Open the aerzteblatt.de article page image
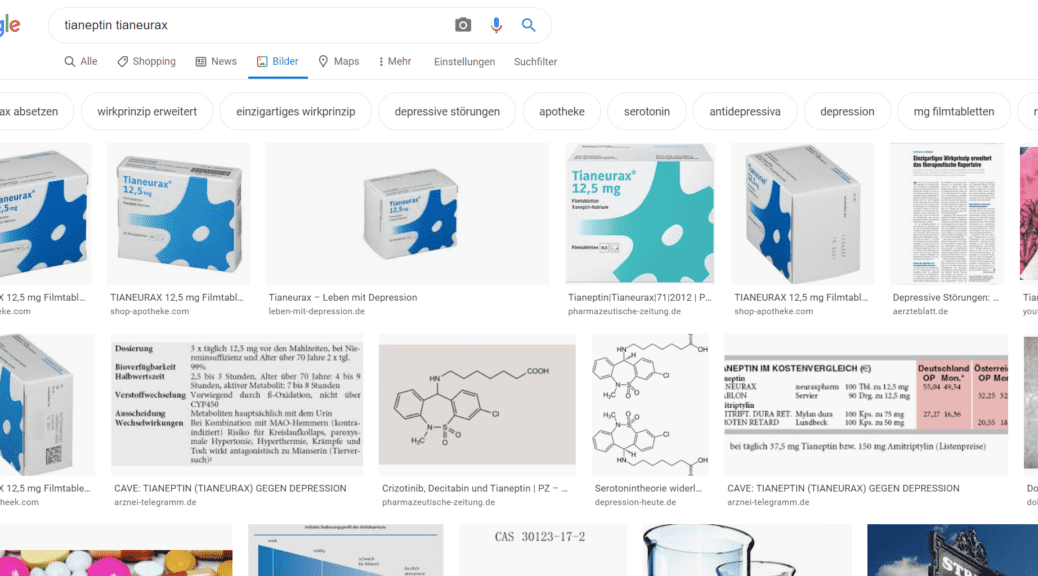 click(947, 214)
